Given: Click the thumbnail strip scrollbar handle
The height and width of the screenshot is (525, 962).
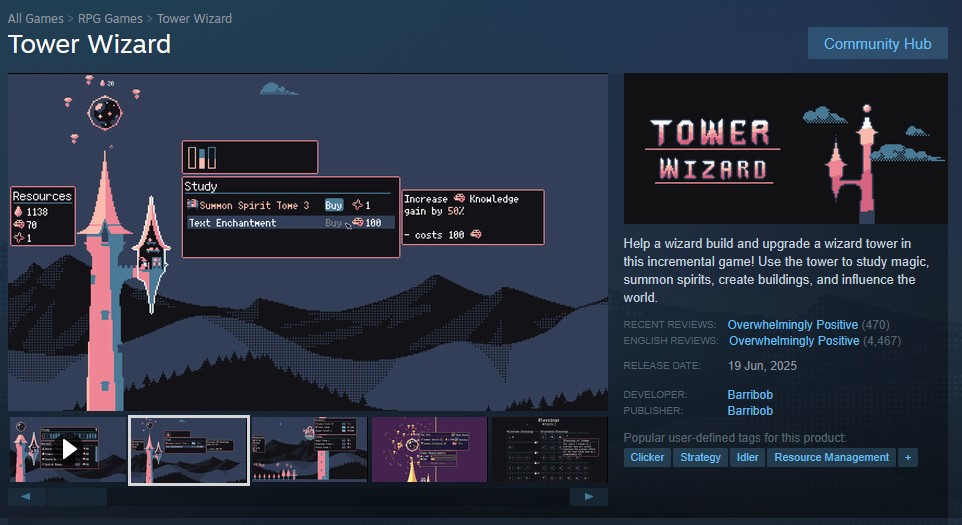Looking at the screenshot, I should (x=77, y=497).
